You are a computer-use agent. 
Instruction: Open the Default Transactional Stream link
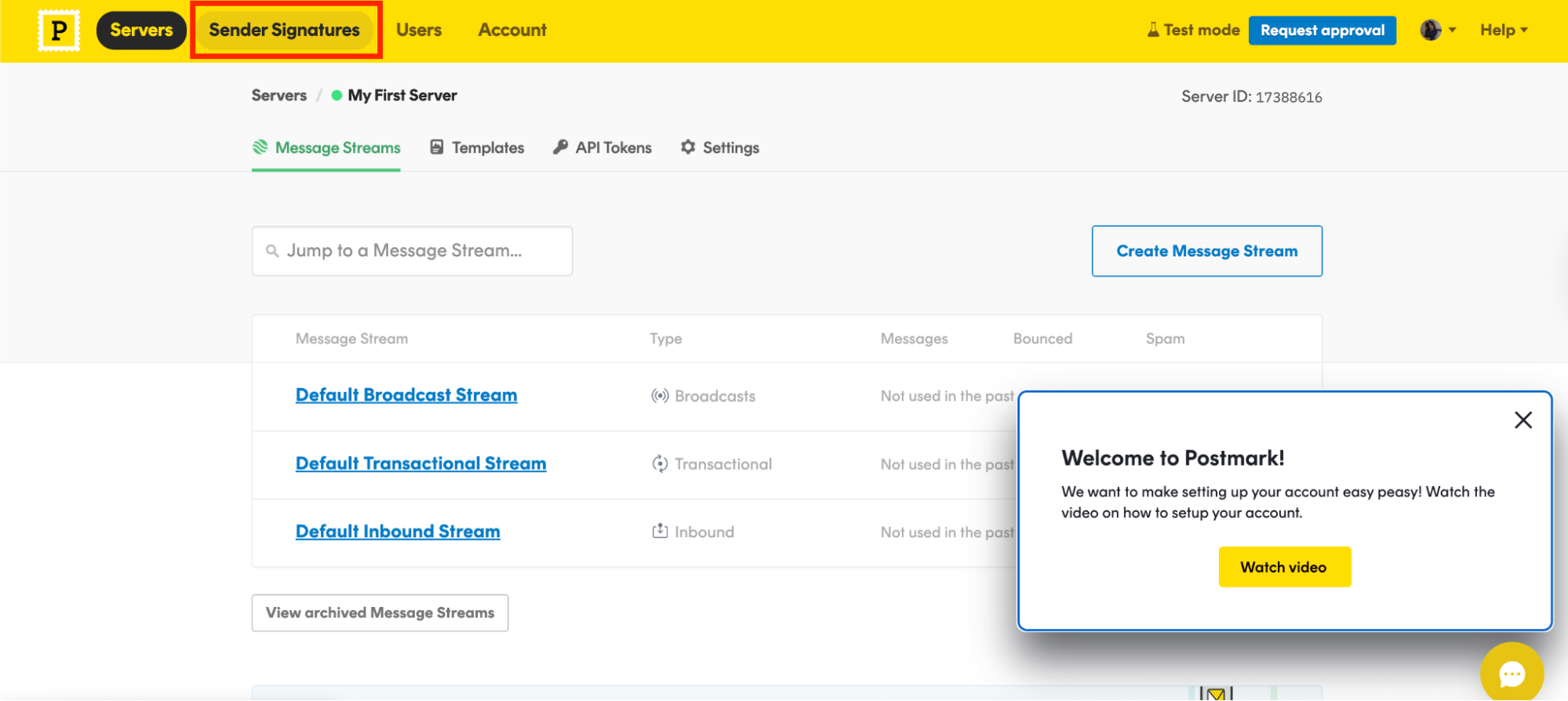click(x=420, y=463)
